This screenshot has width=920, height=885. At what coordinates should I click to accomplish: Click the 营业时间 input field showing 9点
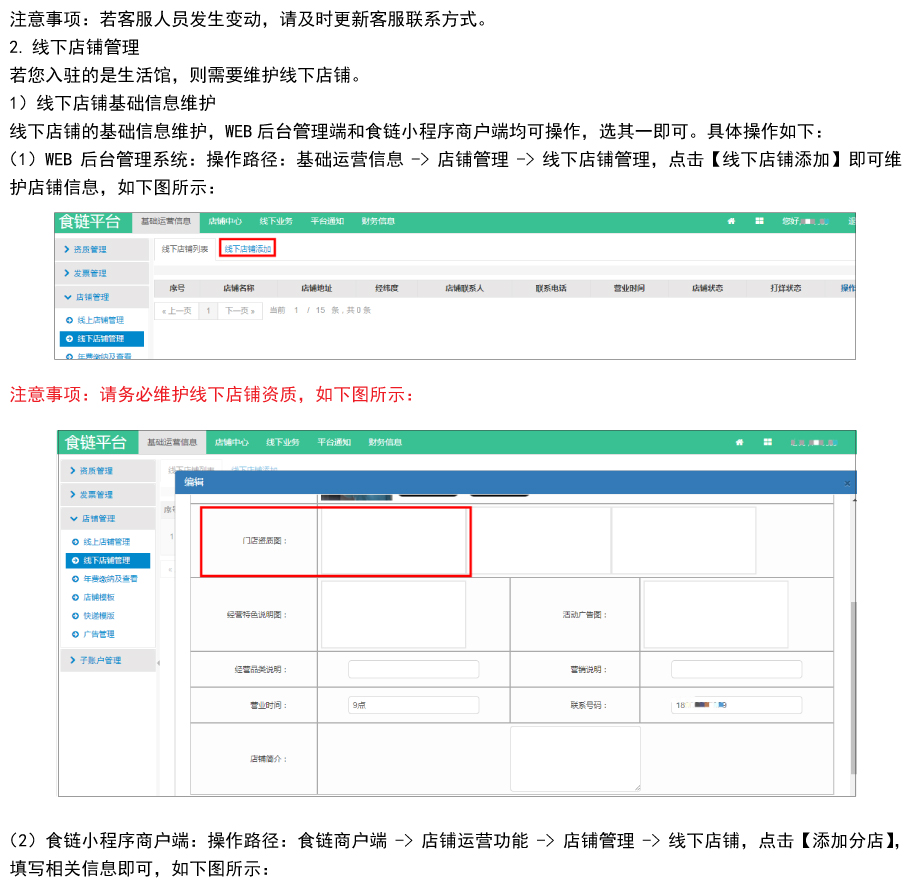pyautogui.click(x=413, y=705)
